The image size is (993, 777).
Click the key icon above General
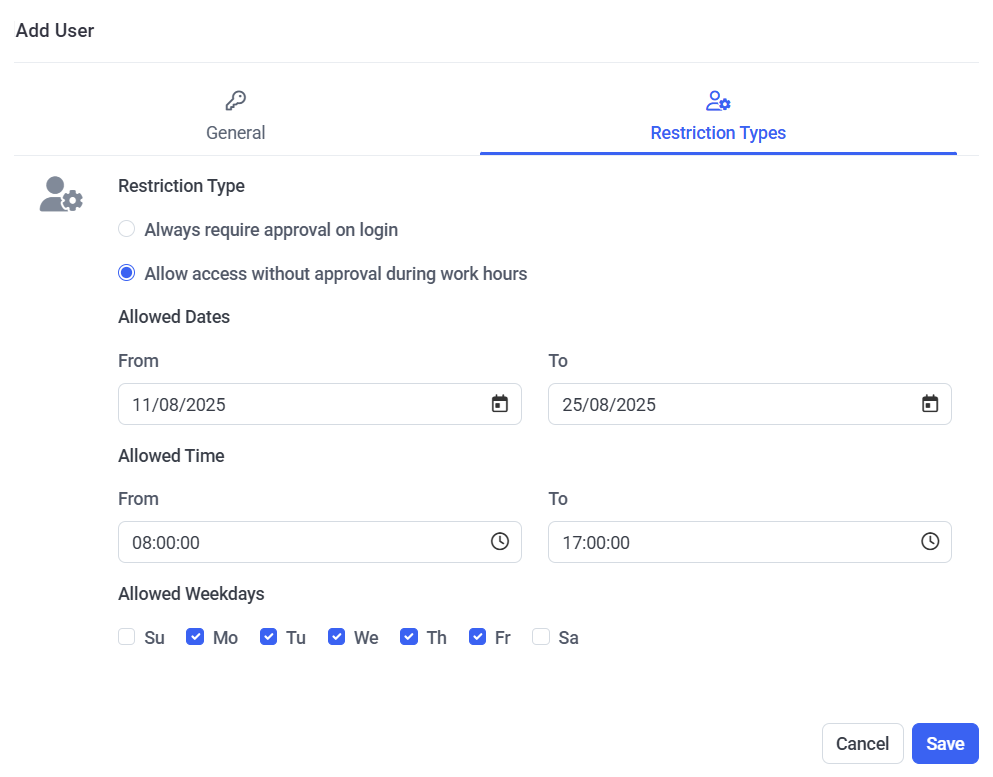[x=236, y=101]
